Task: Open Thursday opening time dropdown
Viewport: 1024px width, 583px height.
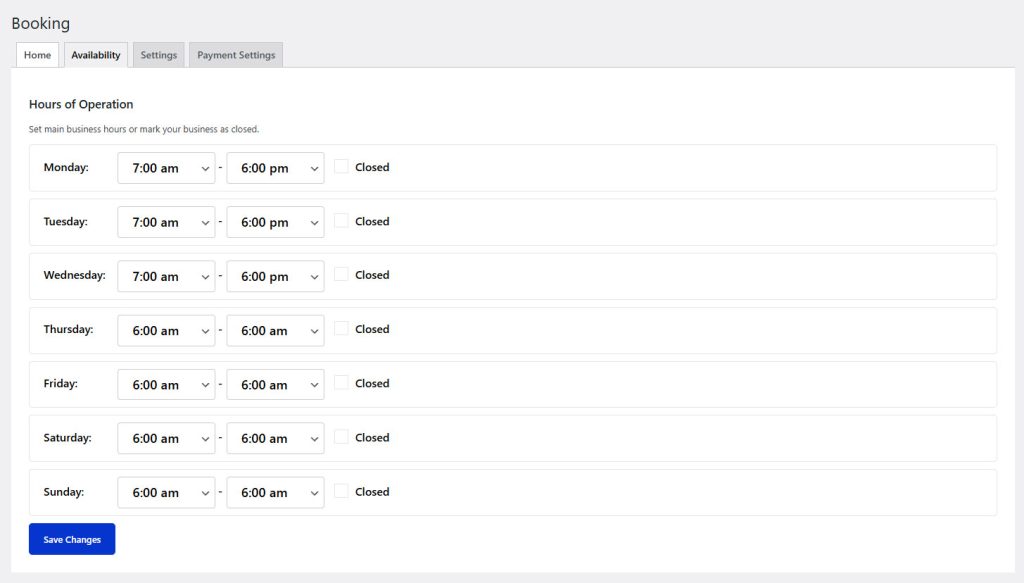Action: coord(166,330)
